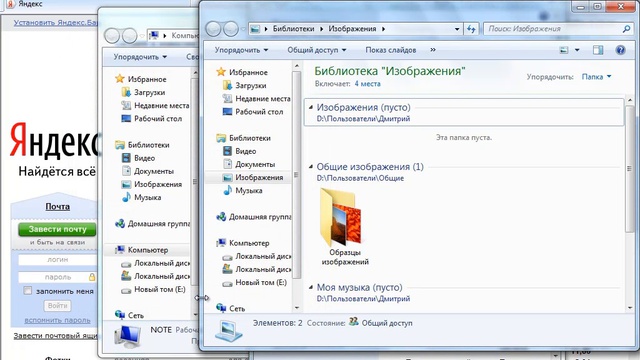Click the Forward arrow in Изображения window

coord(231,29)
